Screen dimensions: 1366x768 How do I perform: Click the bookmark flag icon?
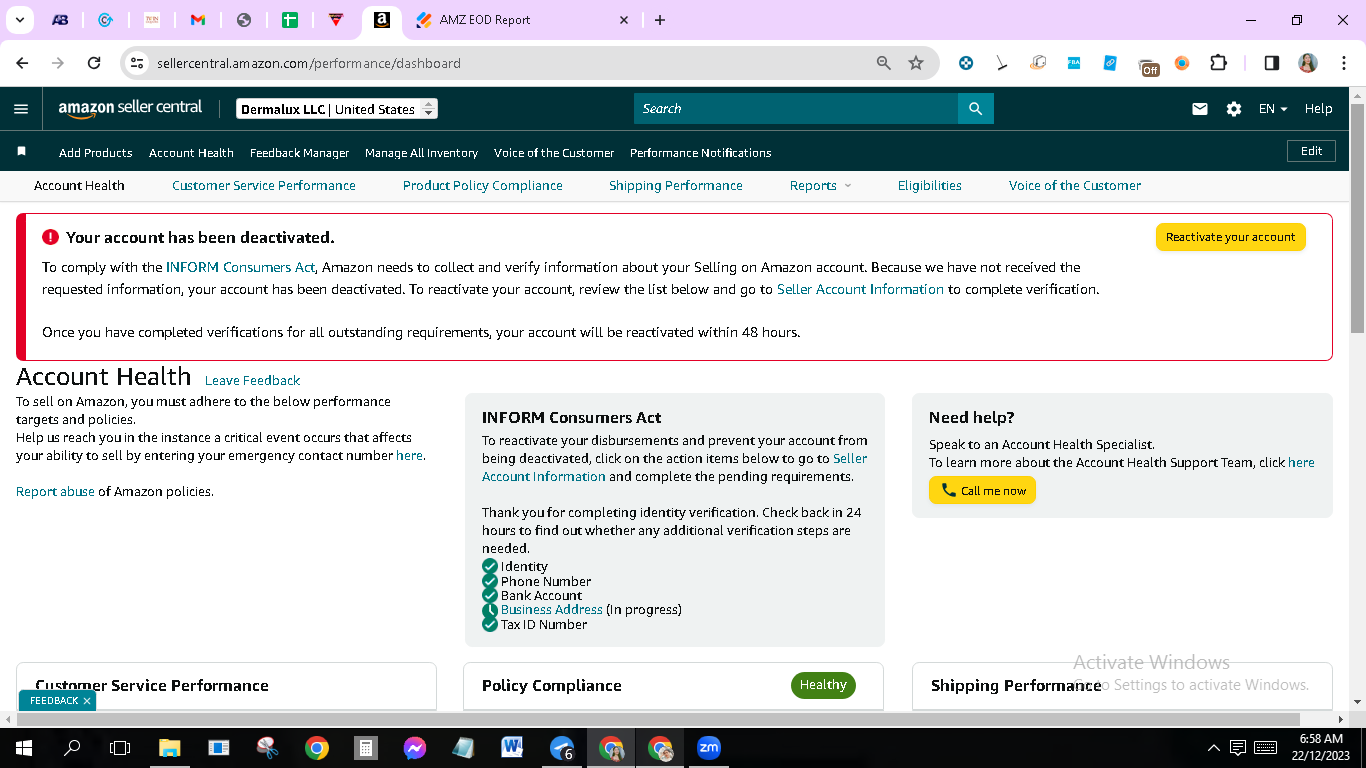click(22, 152)
